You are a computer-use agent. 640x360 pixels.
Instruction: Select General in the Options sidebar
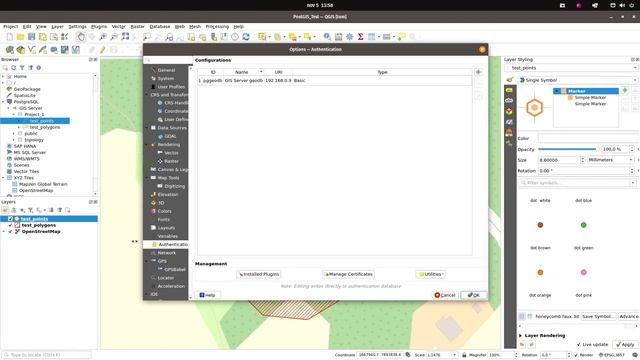166,70
